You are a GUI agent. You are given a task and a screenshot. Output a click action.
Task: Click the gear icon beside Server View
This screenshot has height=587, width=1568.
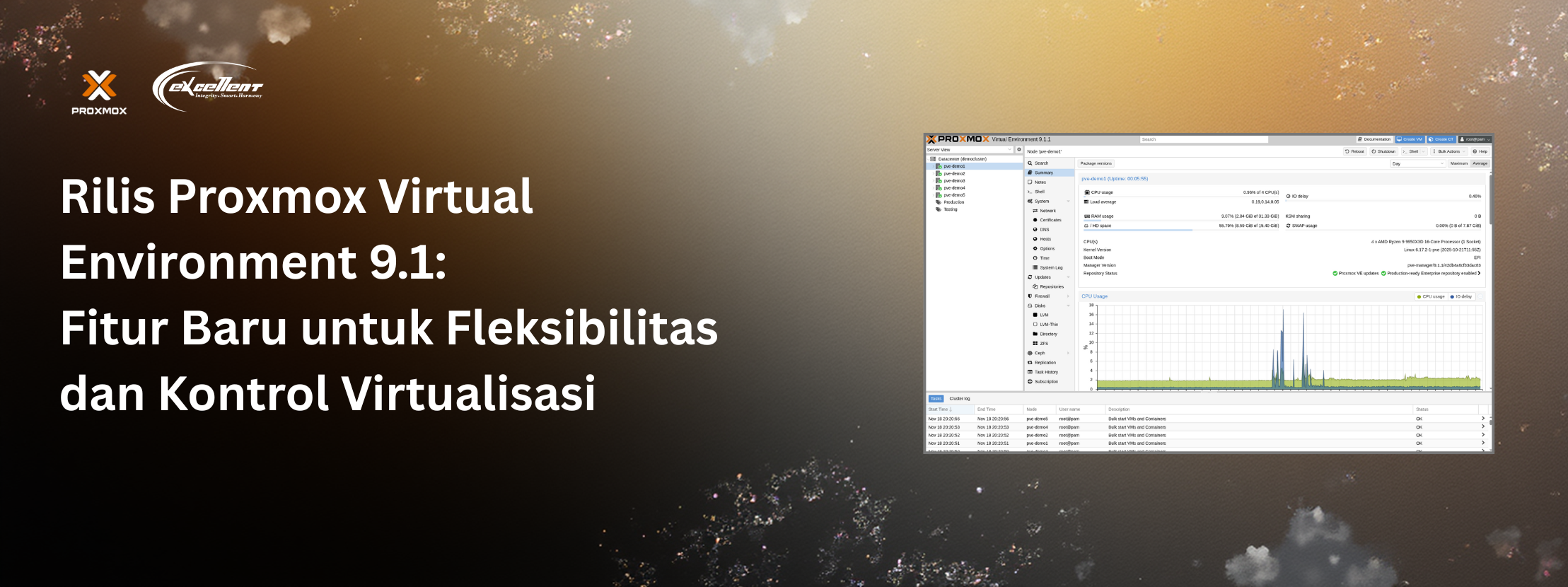tap(1019, 149)
